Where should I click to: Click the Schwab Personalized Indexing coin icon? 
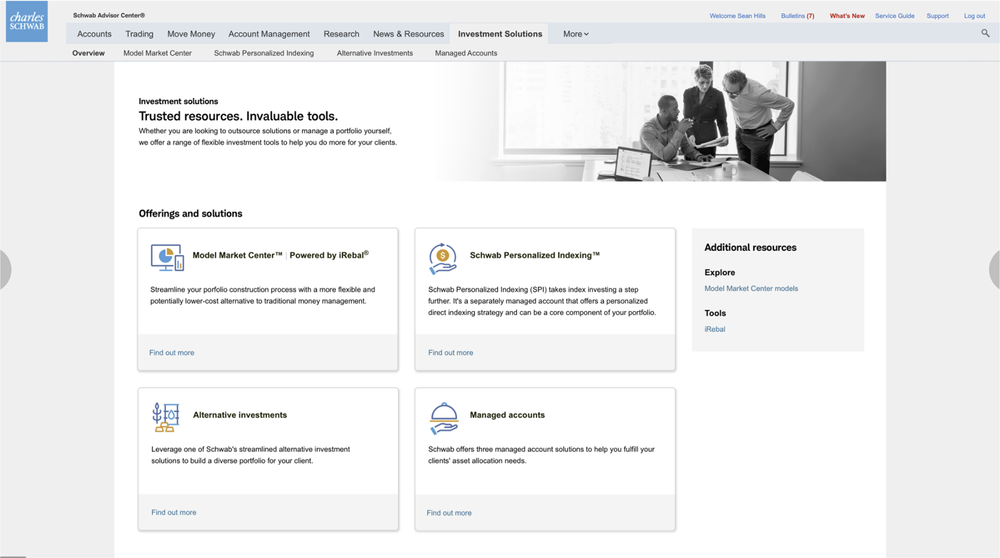coord(443,258)
